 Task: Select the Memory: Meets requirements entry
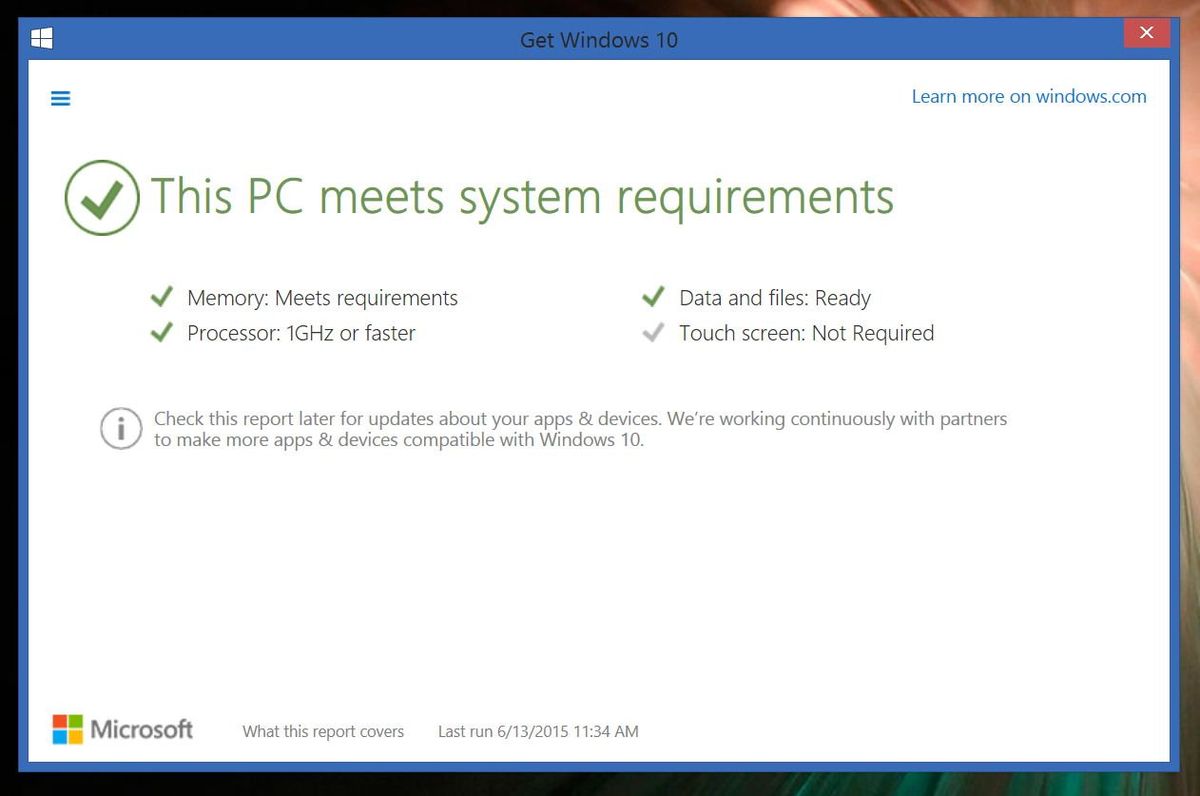[x=321, y=297]
